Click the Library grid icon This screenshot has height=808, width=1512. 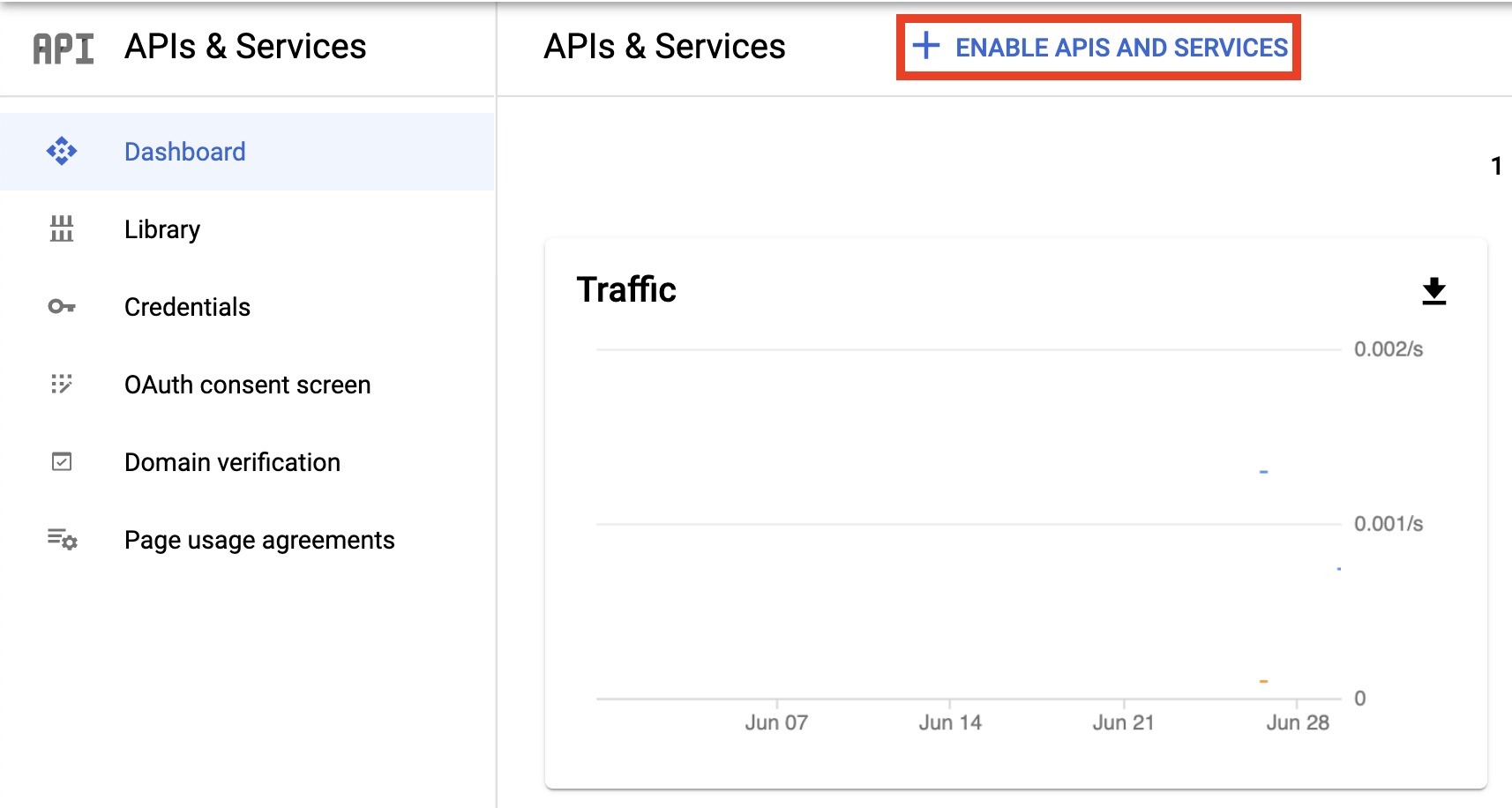point(62,229)
